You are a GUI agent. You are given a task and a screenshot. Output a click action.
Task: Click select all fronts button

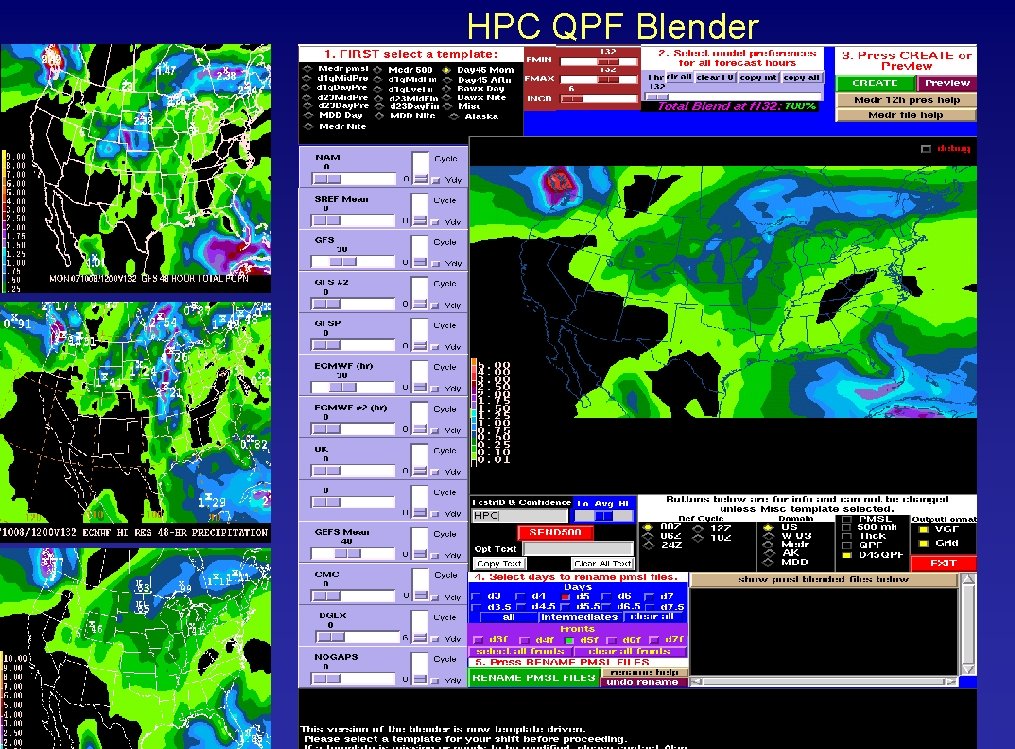[520, 651]
